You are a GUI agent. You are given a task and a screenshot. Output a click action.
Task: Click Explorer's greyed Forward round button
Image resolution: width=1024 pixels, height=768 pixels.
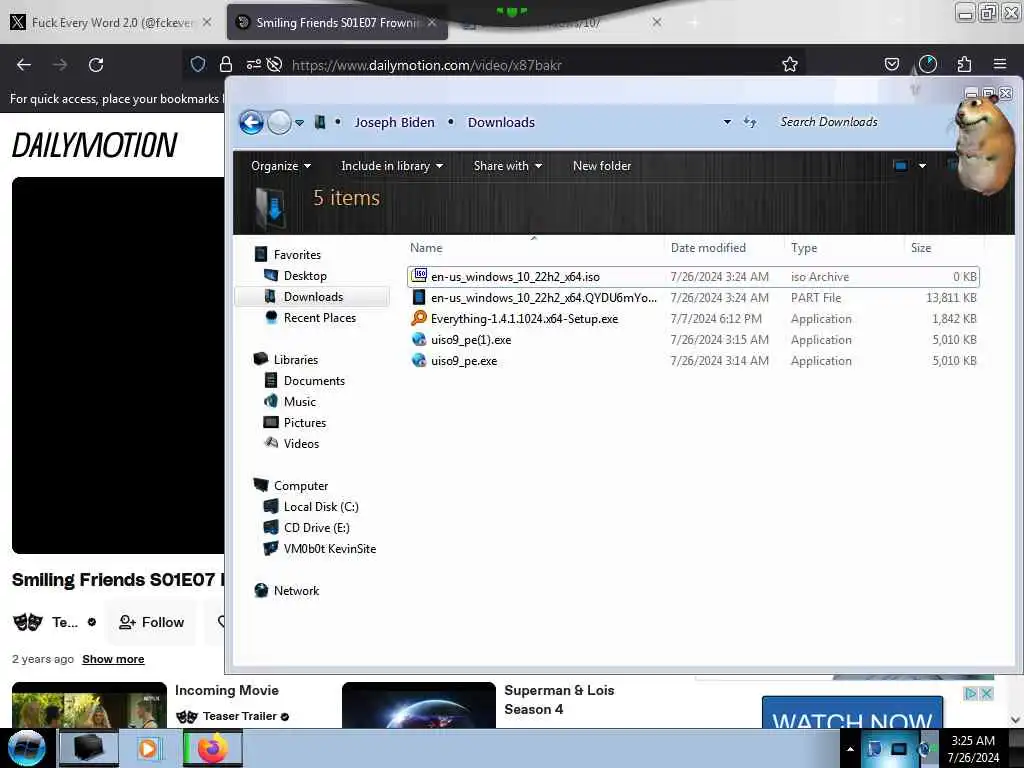pos(280,122)
